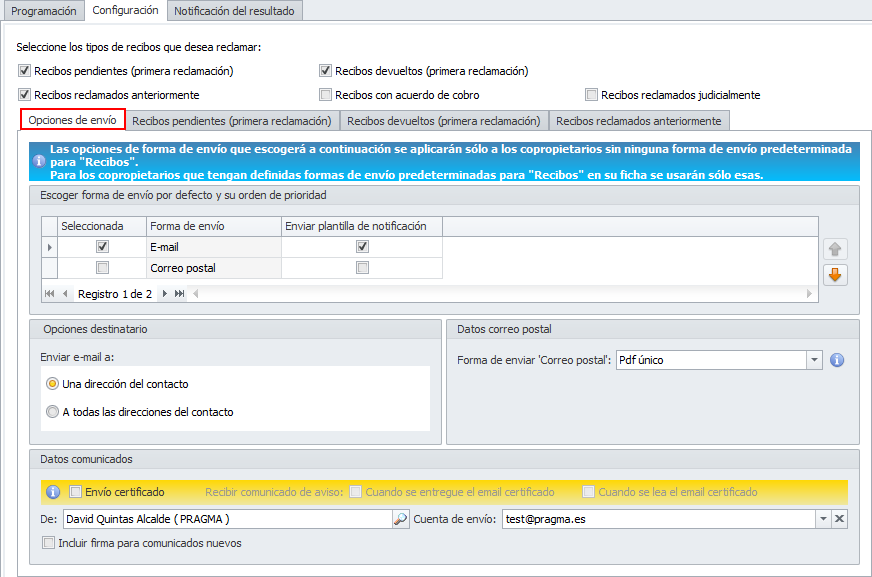The width and height of the screenshot is (872, 577).
Task: Go to last record in navigator
Action: coord(179,294)
